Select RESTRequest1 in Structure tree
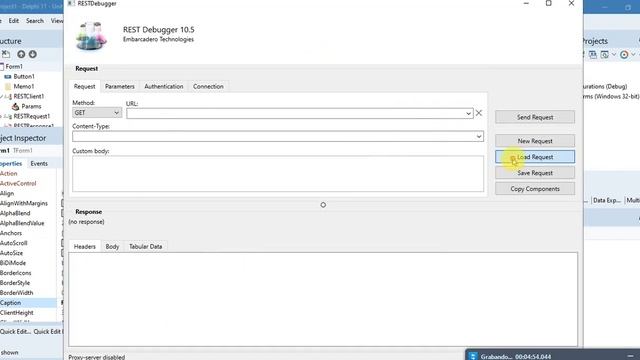640x360 pixels. pyautogui.click(x=32, y=116)
